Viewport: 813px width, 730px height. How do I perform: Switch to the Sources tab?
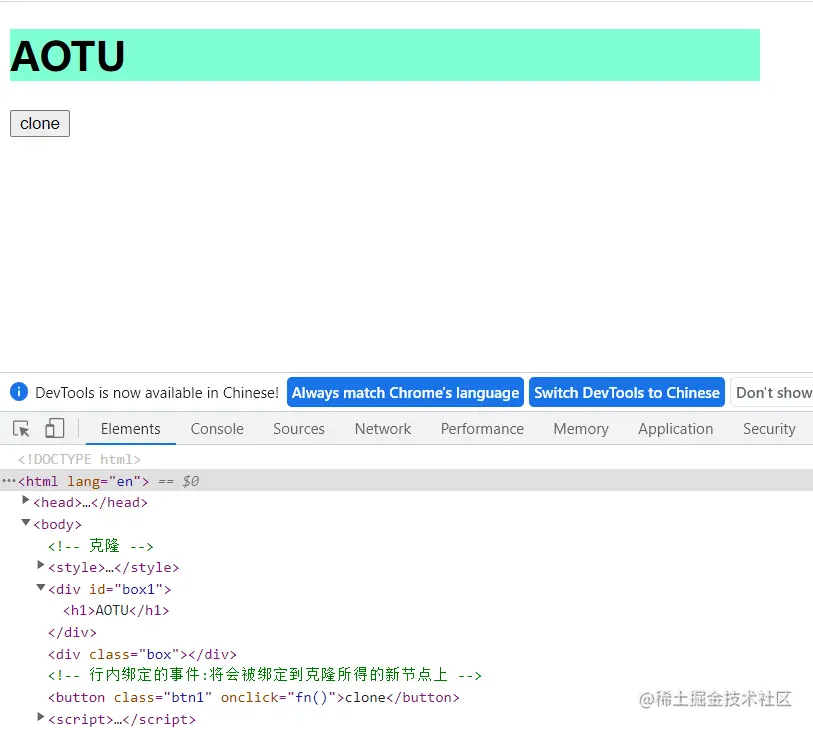click(299, 429)
